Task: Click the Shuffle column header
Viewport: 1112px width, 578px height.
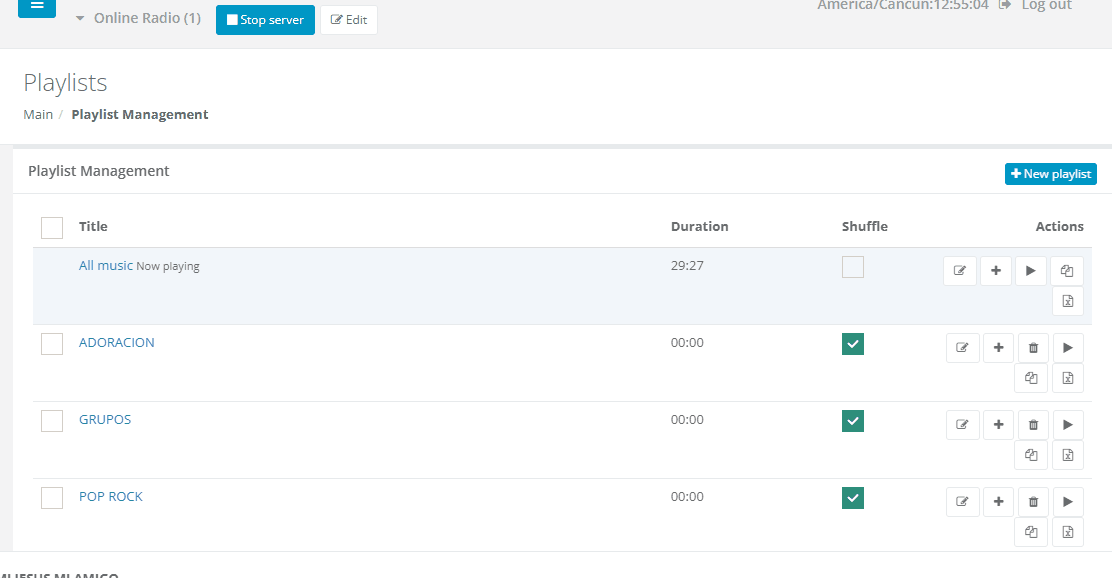Action: 864,226
